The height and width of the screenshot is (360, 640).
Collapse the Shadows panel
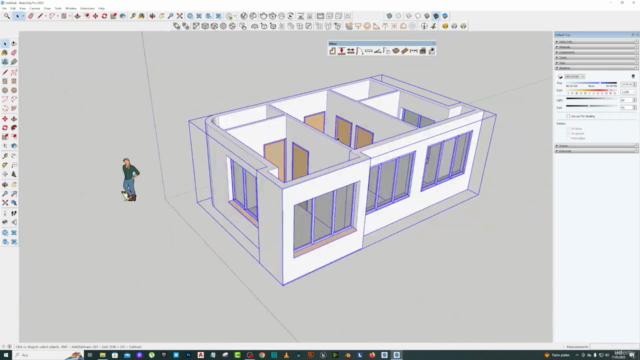[x=596, y=68]
